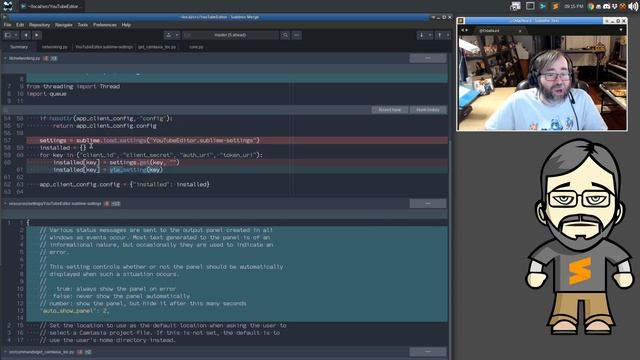
Task: Open options button for the YouTubeEditor.sublime-settings file
Action: pyautogui.click(x=428, y=203)
